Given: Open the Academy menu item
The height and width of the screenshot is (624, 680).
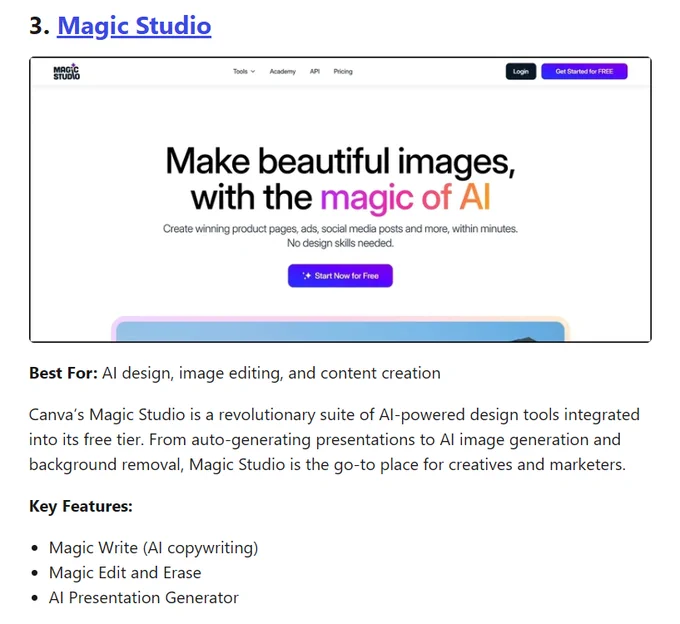Looking at the screenshot, I should point(282,72).
